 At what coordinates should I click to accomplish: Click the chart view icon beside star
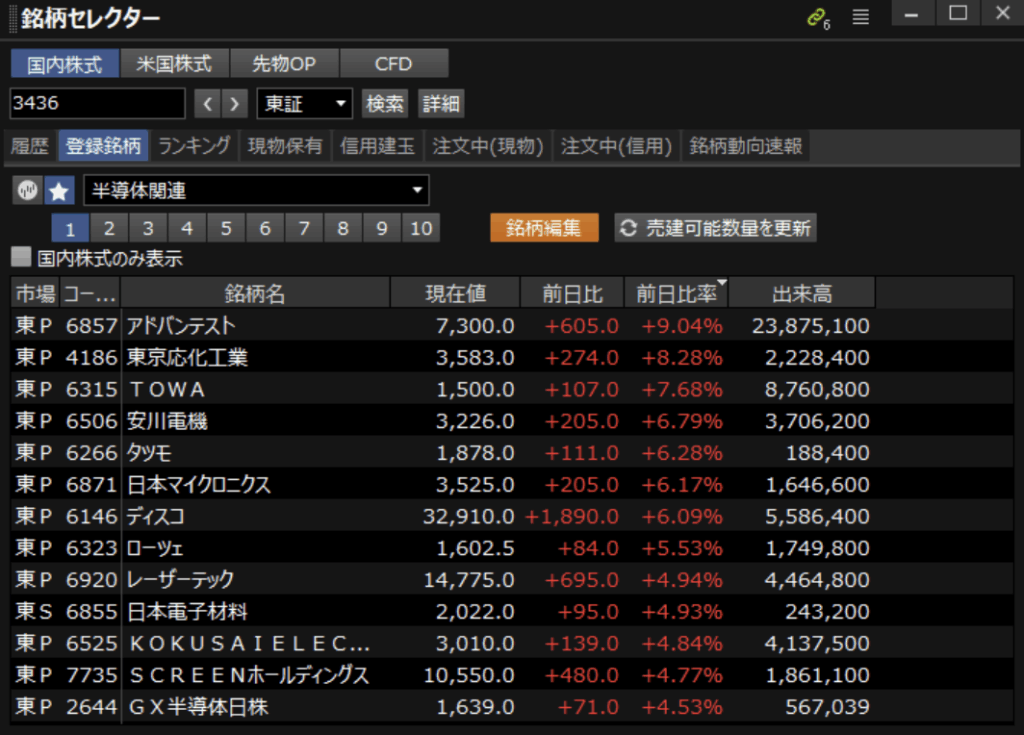tap(27, 191)
